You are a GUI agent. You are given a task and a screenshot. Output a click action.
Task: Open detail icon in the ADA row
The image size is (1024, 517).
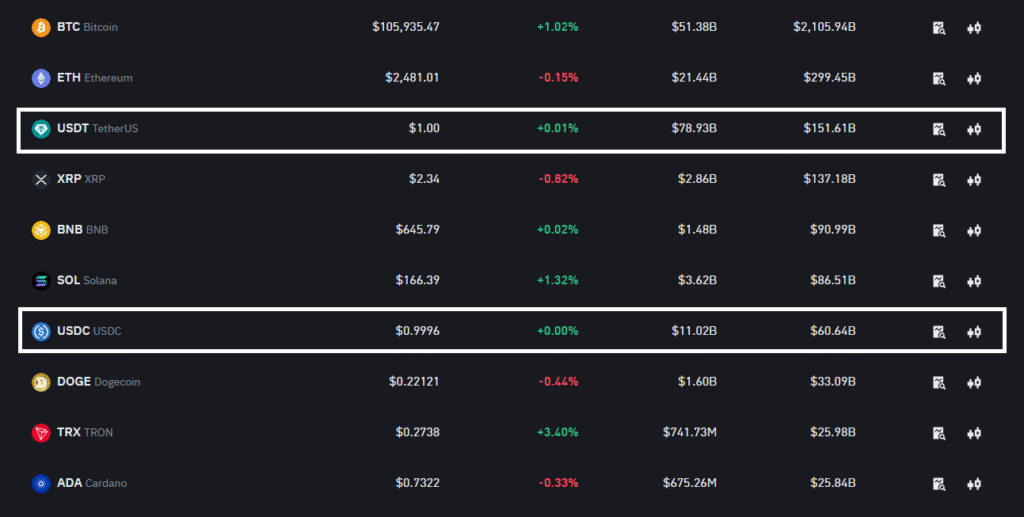click(x=938, y=484)
